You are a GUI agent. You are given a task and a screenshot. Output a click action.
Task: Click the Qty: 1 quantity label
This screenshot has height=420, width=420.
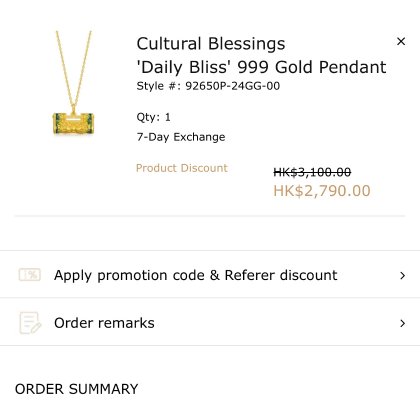tap(153, 117)
